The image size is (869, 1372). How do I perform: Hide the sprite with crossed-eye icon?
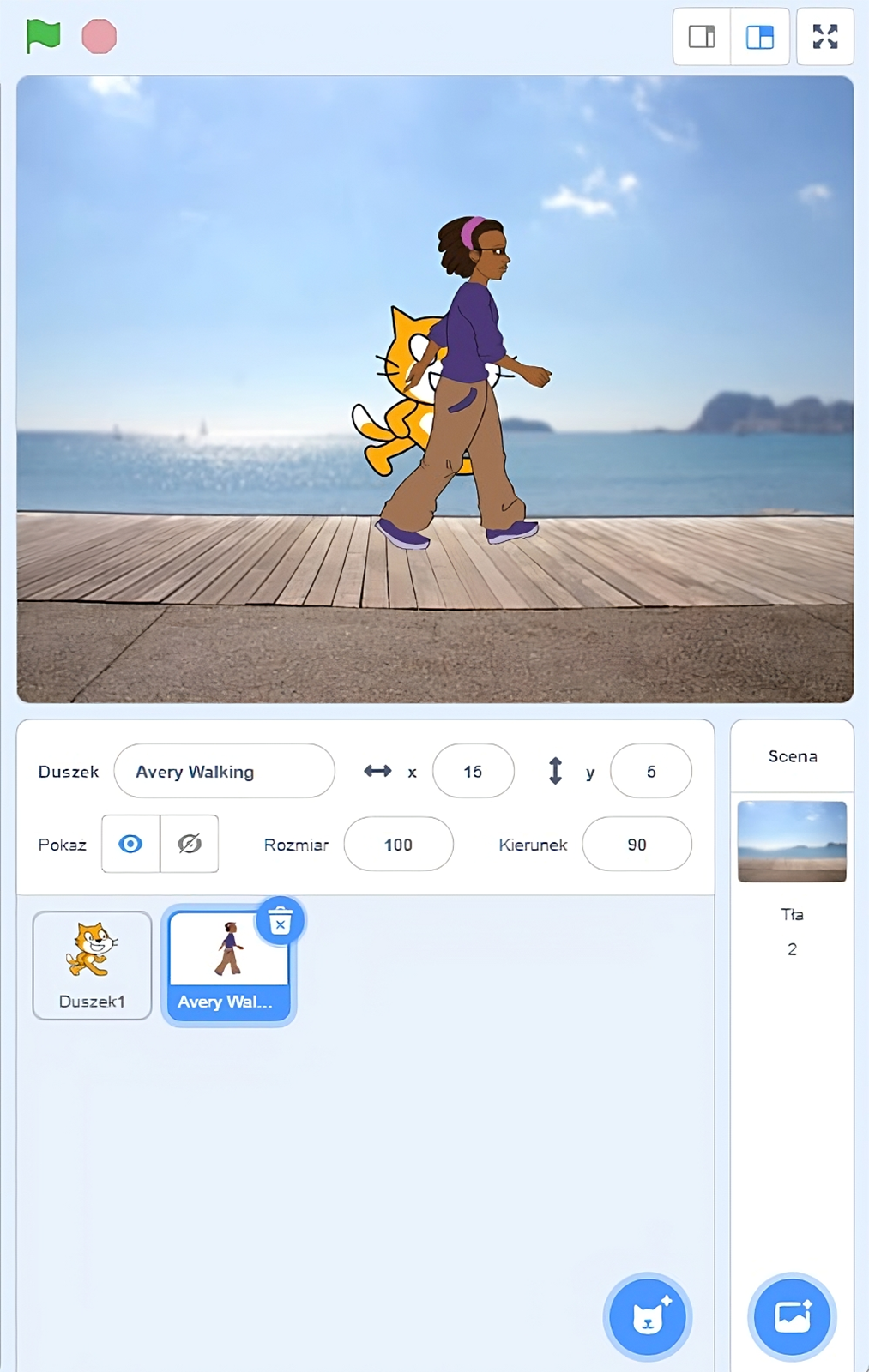point(190,844)
